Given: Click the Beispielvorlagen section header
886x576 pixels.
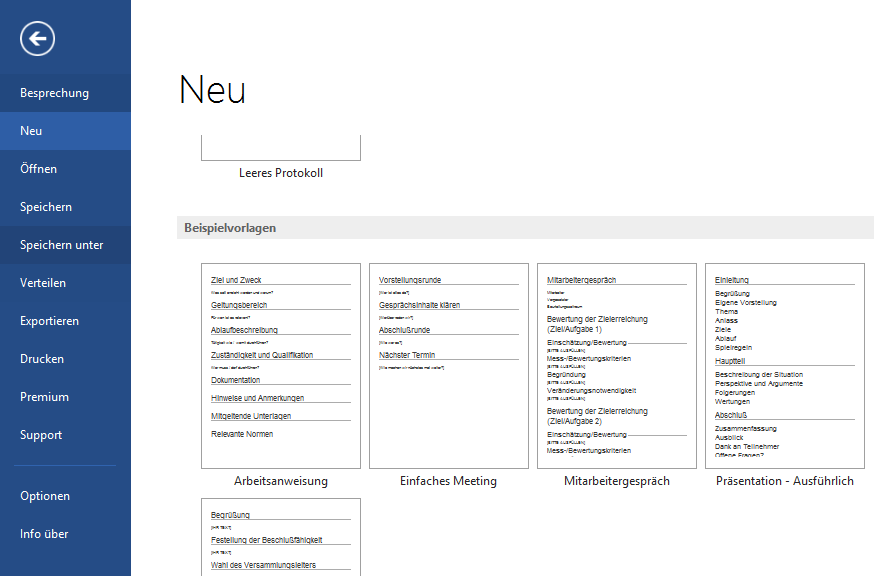Looking at the screenshot, I should (230, 228).
